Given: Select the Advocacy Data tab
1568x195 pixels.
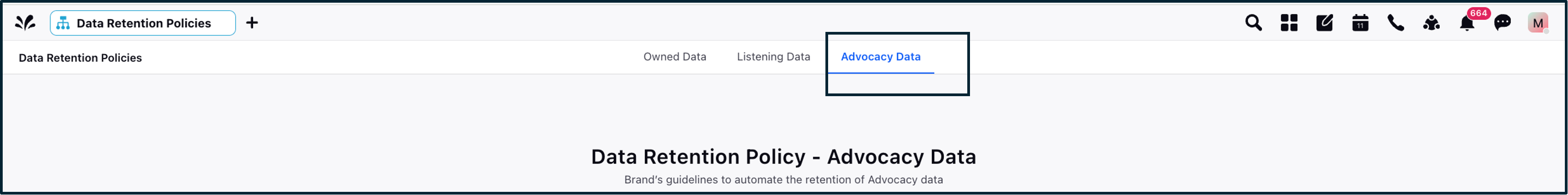Looking at the screenshot, I should [880, 57].
